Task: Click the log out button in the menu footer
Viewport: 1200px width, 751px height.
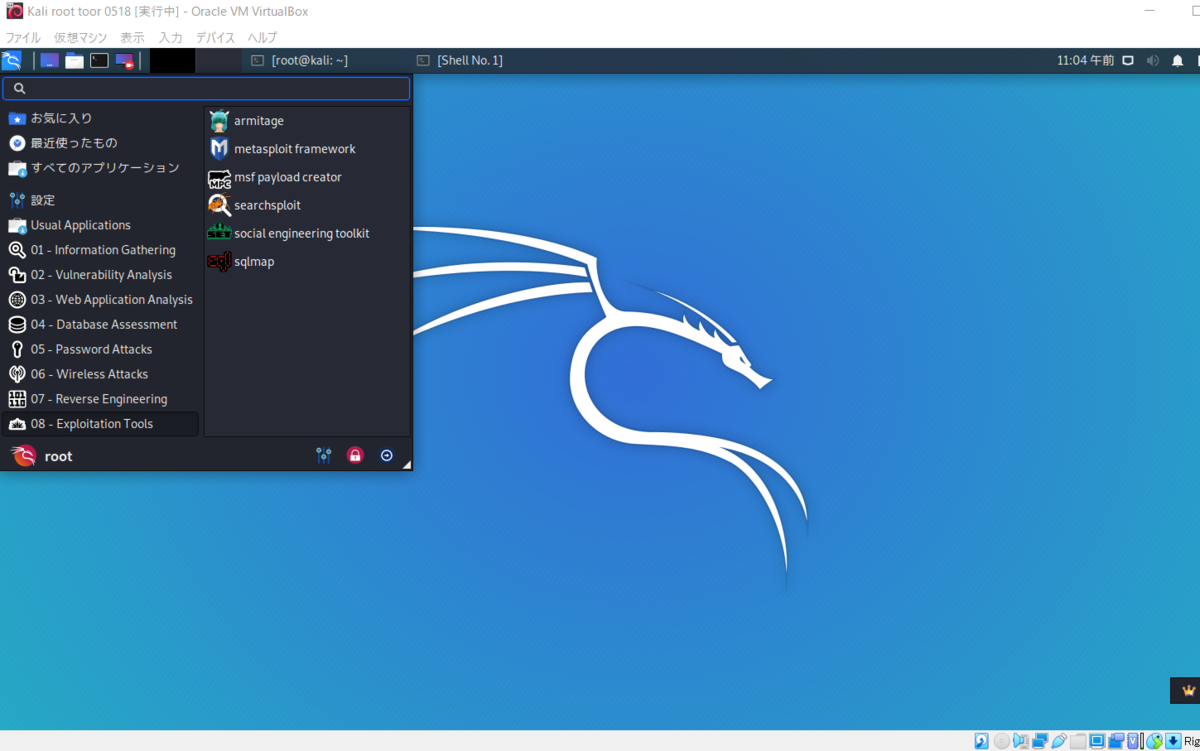Action: tap(387, 456)
